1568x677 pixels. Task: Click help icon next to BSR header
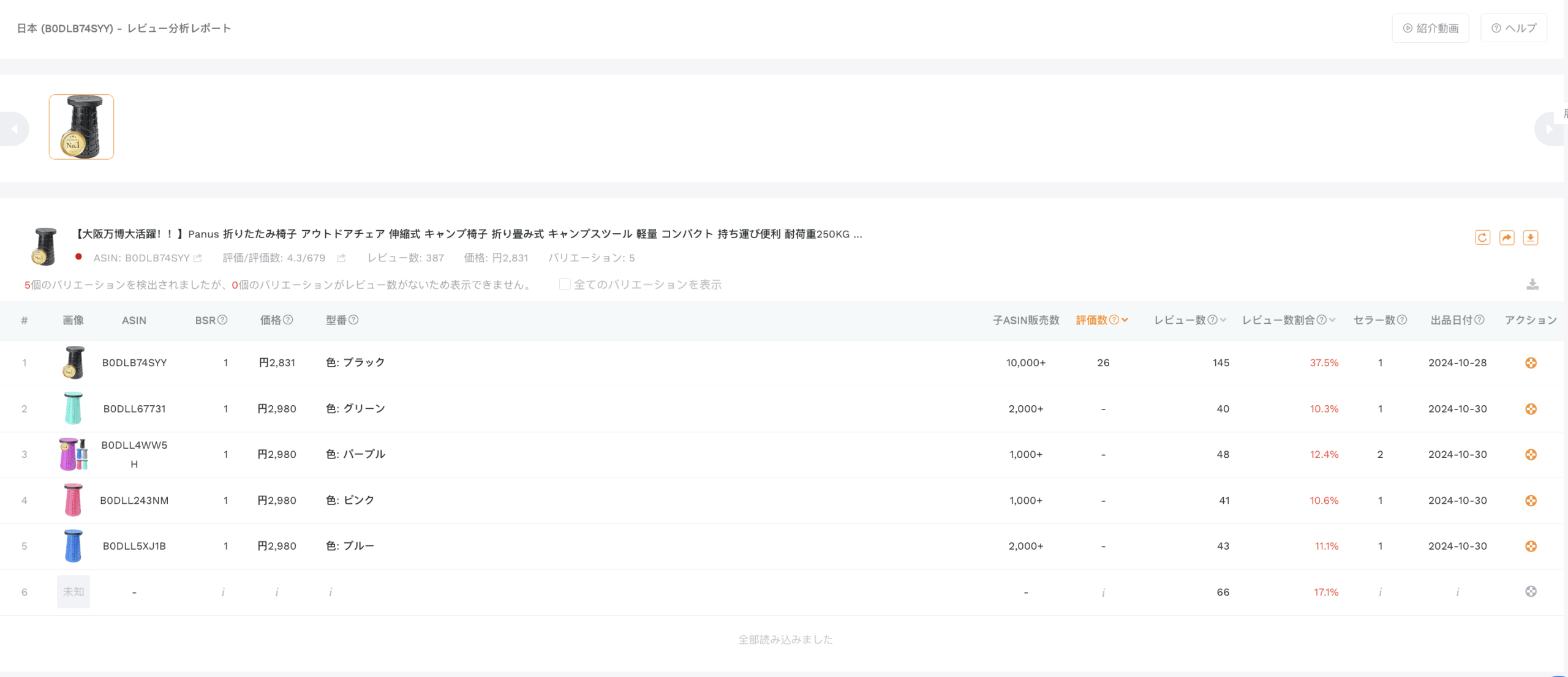pyautogui.click(x=223, y=320)
